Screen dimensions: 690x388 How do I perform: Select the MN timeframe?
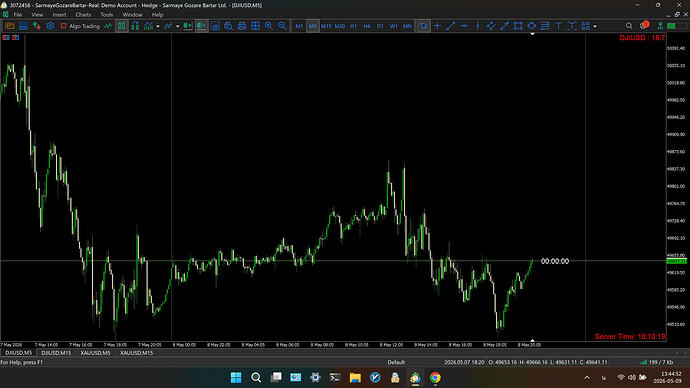407,26
